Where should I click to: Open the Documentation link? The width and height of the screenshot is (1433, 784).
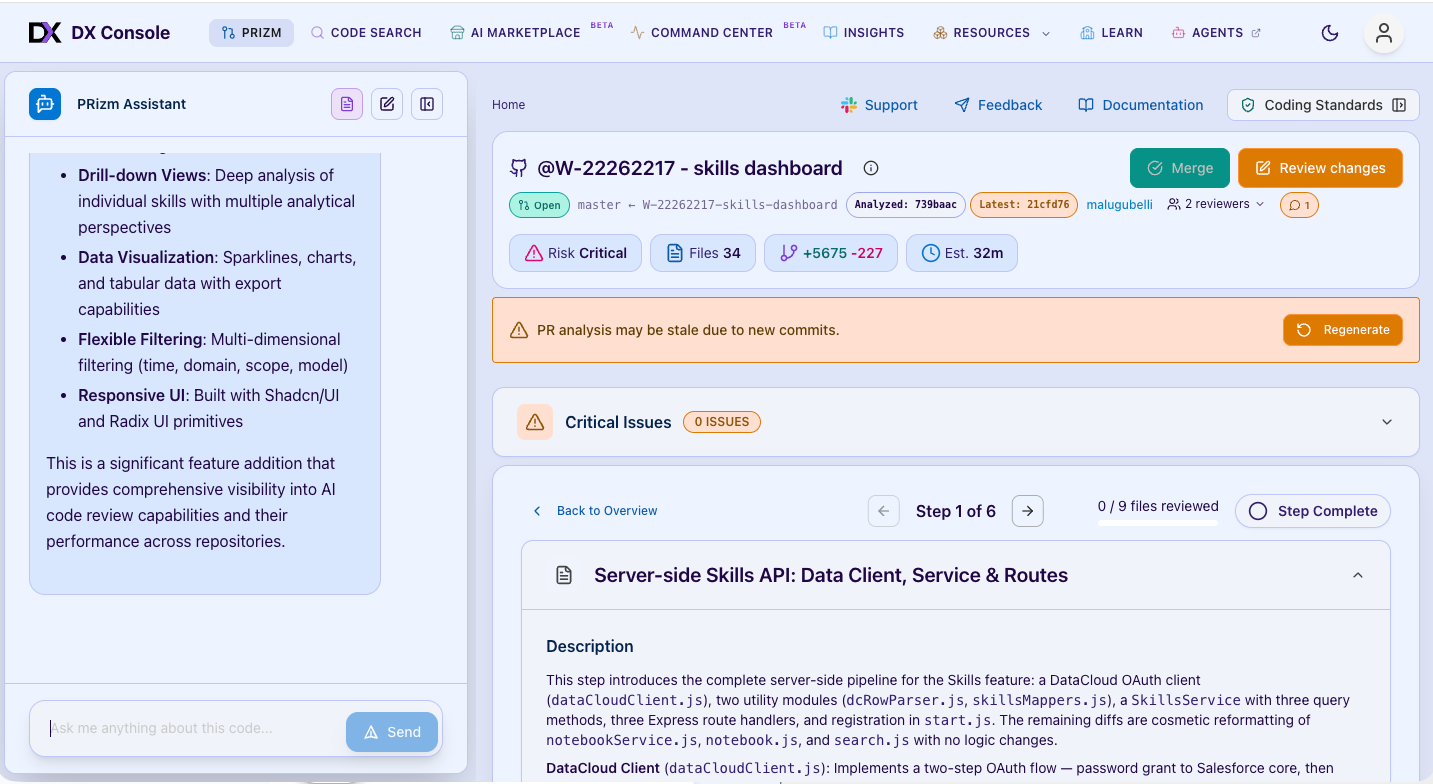tap(1140, 105)
